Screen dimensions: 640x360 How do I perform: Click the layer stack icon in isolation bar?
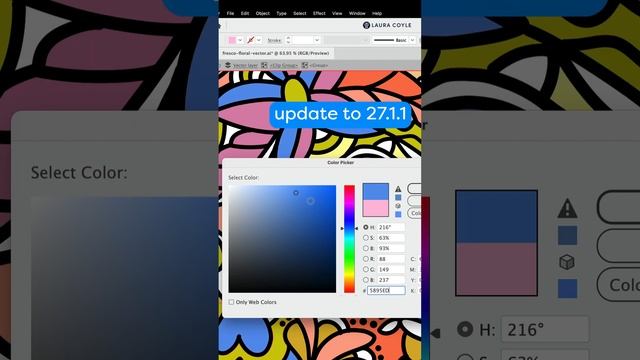(x=228, y=65)
